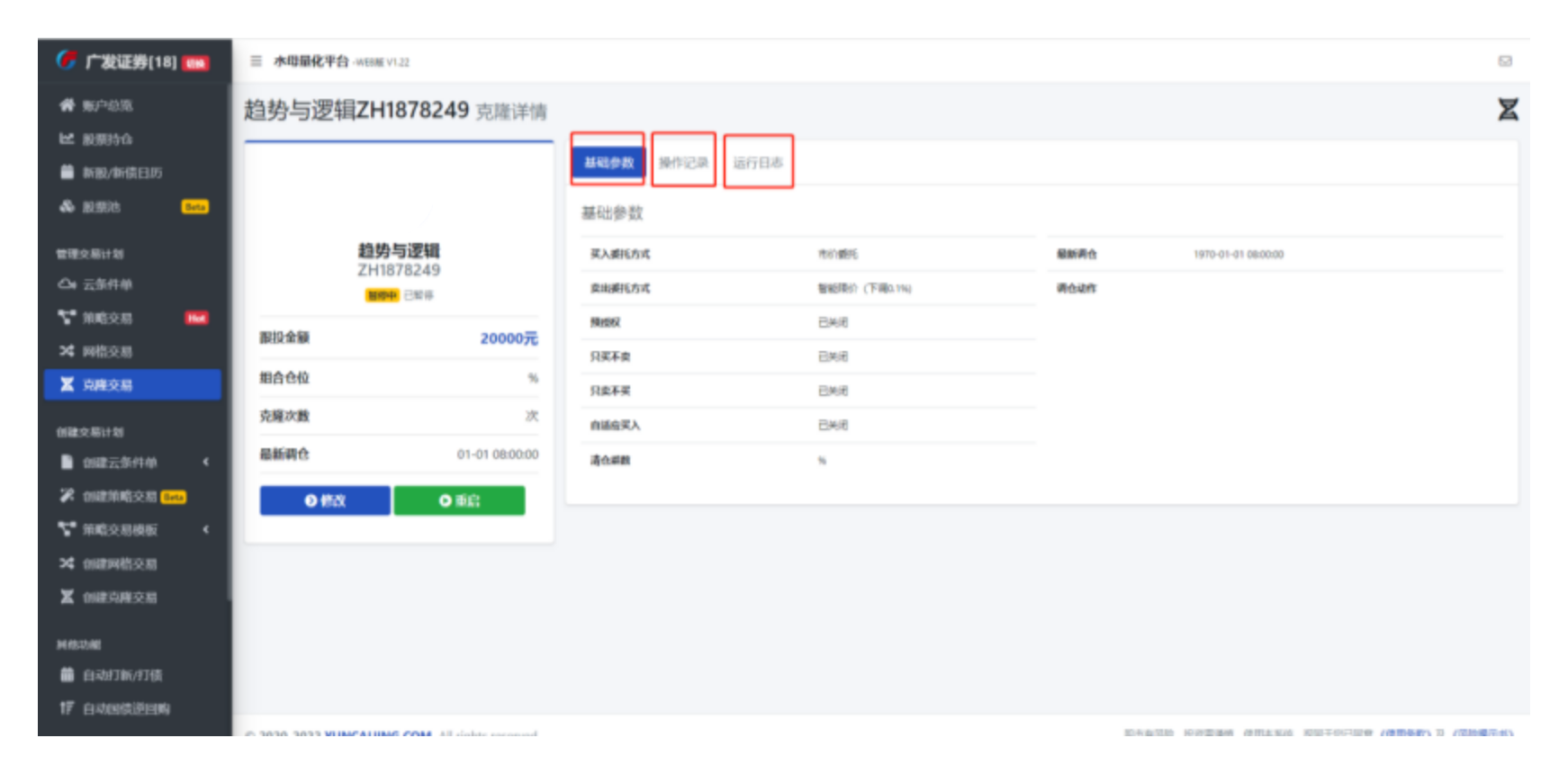Open 自动打新/打债 in the sidebar
Viewport: 1568px width, 774px height.
pos(122,675)
